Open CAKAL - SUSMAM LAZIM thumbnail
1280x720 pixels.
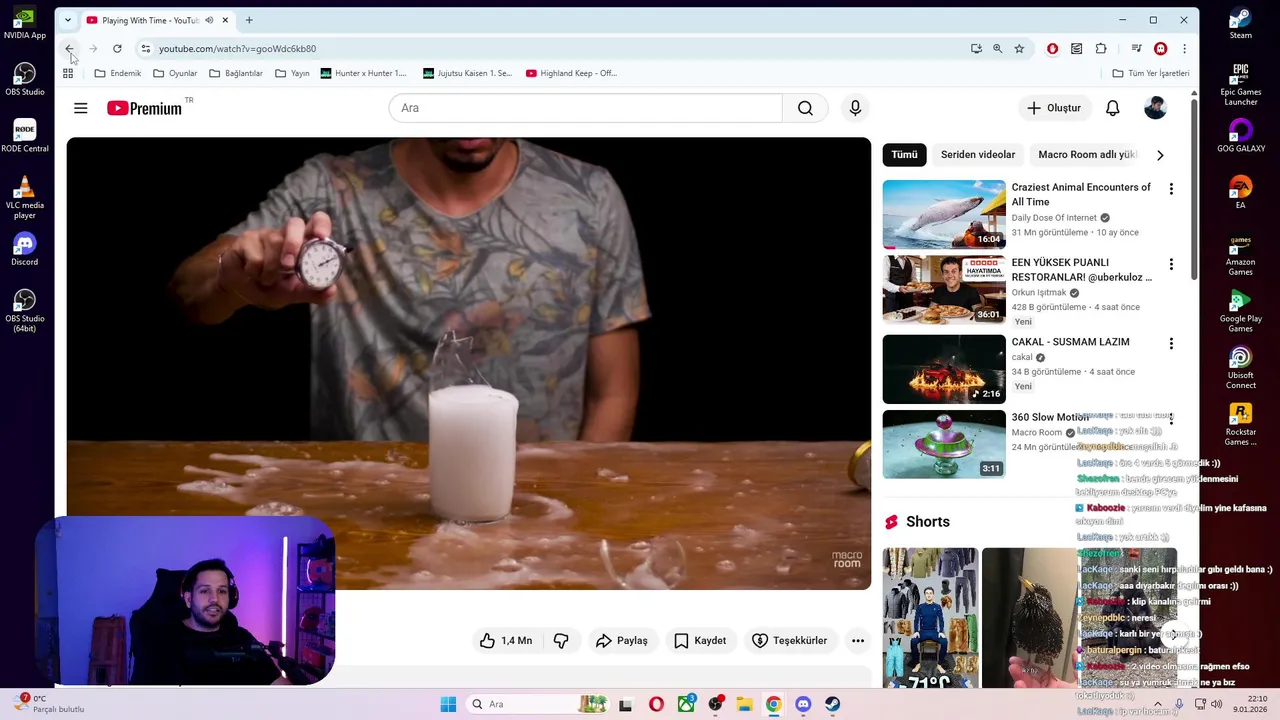pos(944,369)
